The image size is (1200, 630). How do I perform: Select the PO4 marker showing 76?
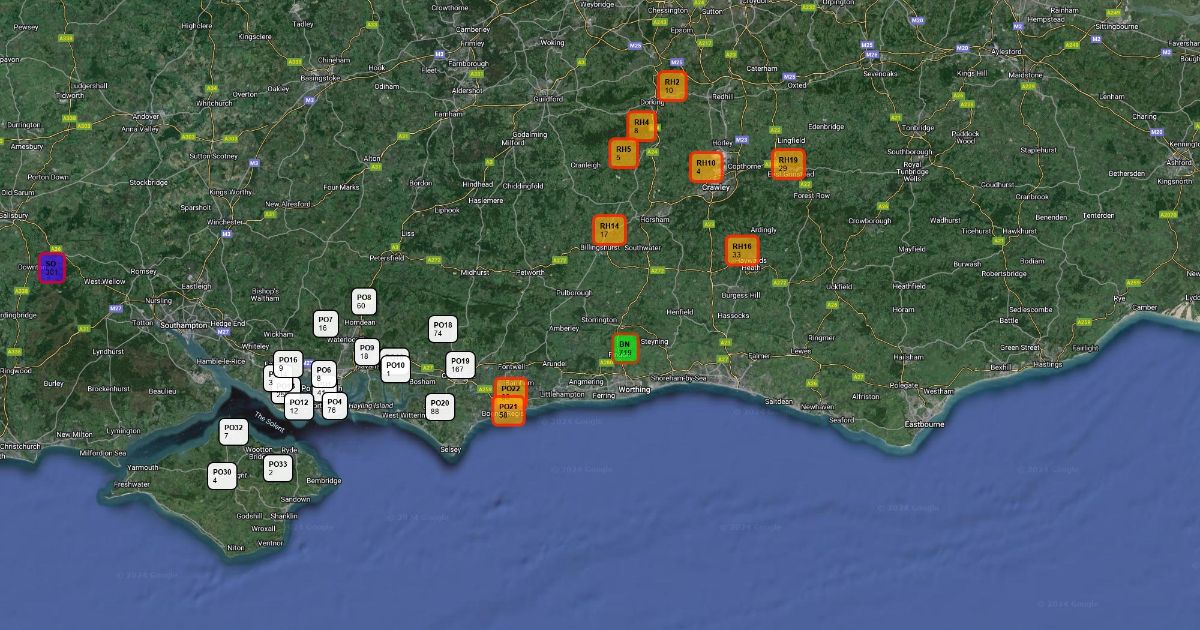[335, 406]
